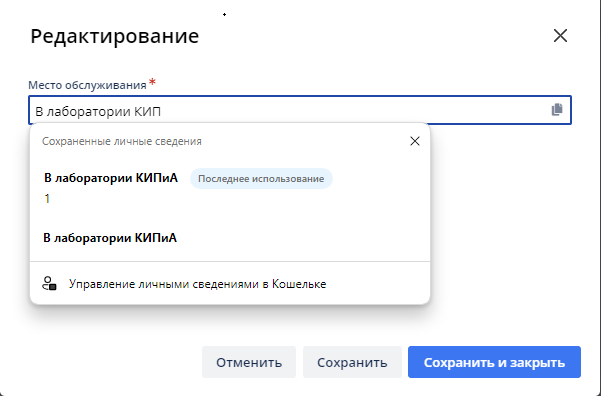
Task: Choose the second В лаборатории КИПиА suggestion
Action: [230, 238]
